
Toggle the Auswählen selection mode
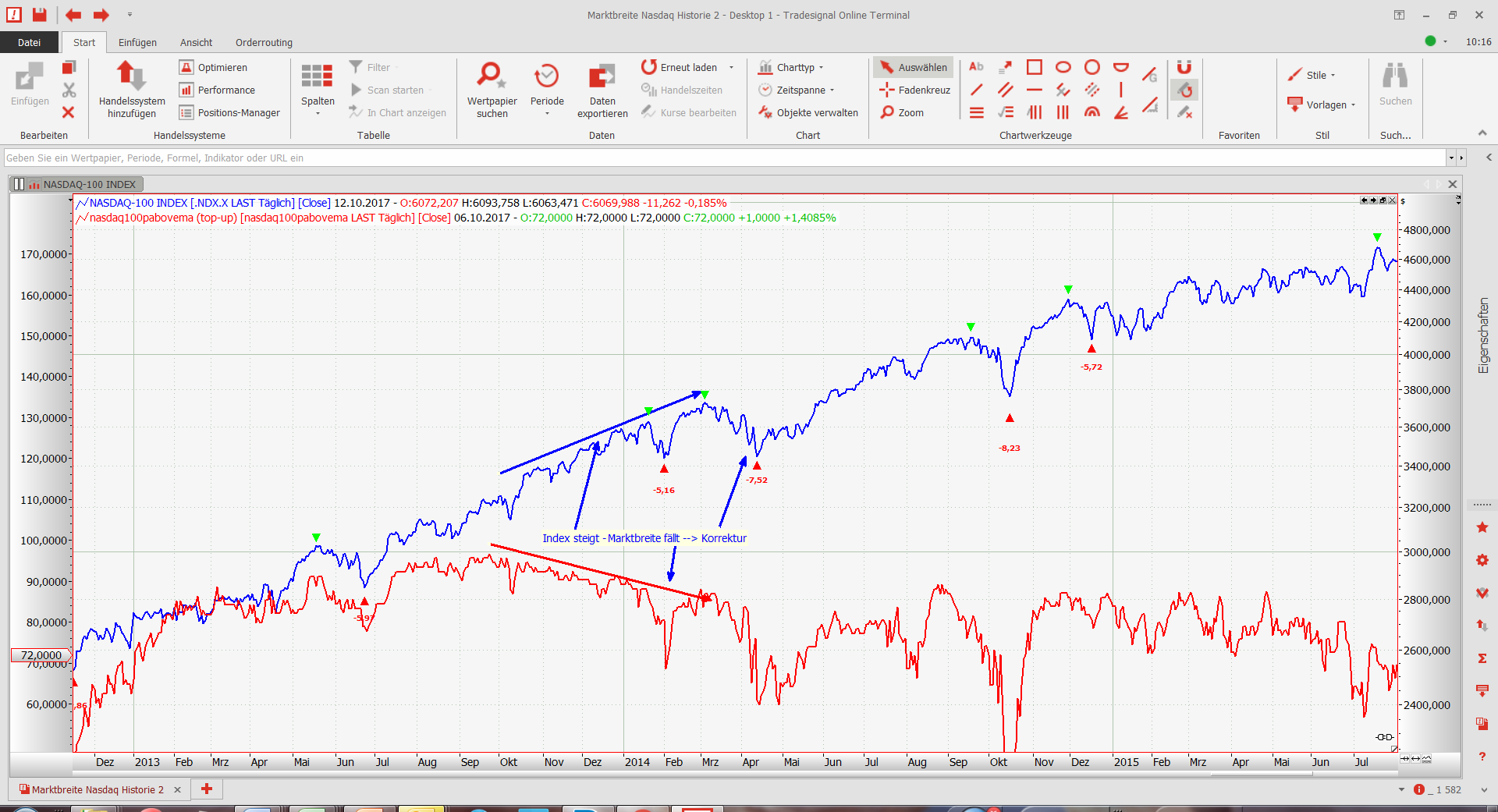[x=914, y=67]
